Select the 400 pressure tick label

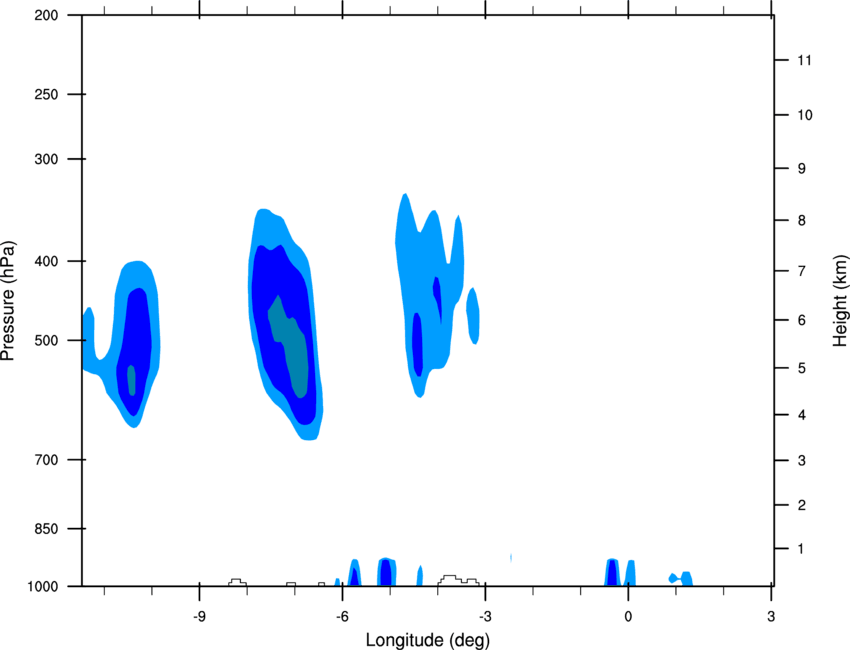click(x=46, y=261)
